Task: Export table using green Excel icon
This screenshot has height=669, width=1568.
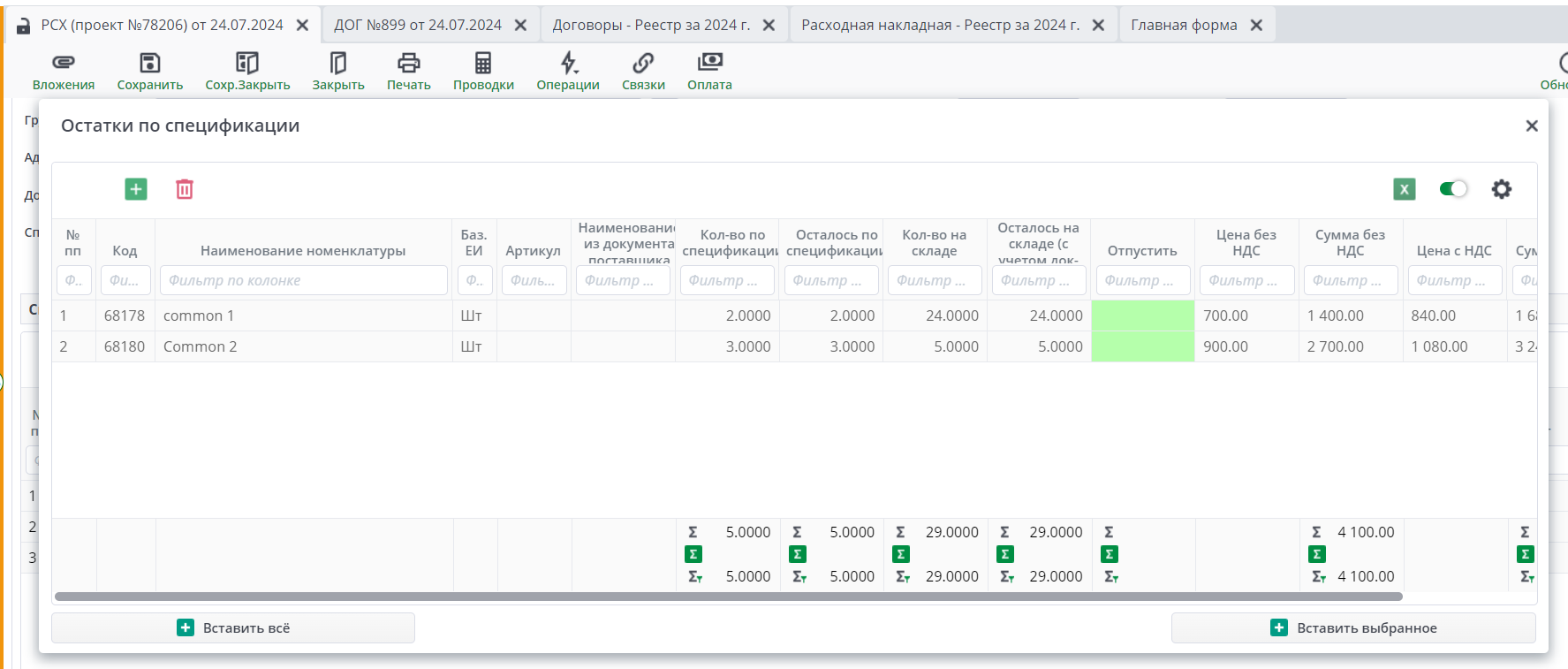Action: (x=1404, y=189)
